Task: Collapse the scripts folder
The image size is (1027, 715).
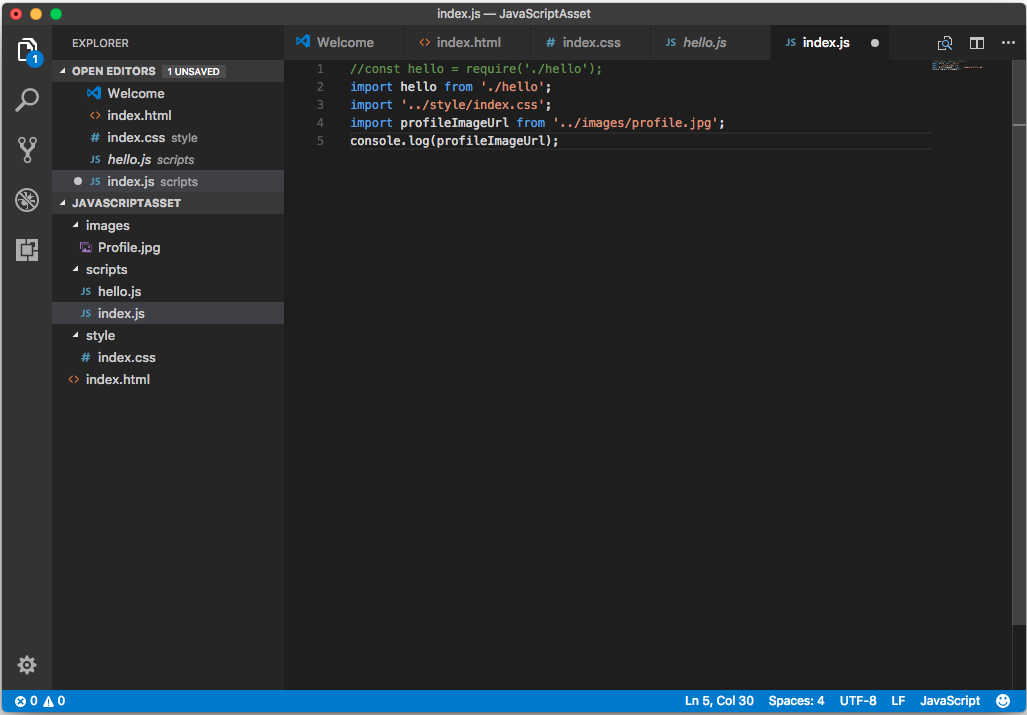Action: [x=76, y=269]
